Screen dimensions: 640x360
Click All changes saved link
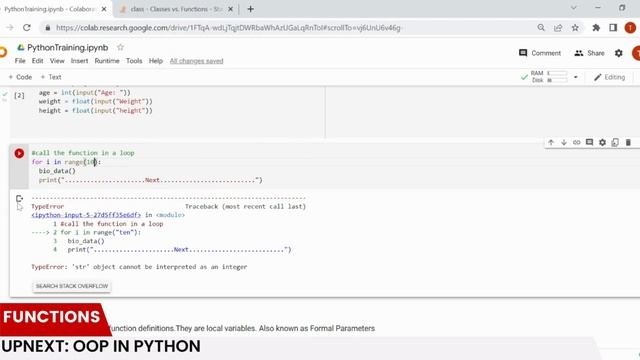point(196,61)
